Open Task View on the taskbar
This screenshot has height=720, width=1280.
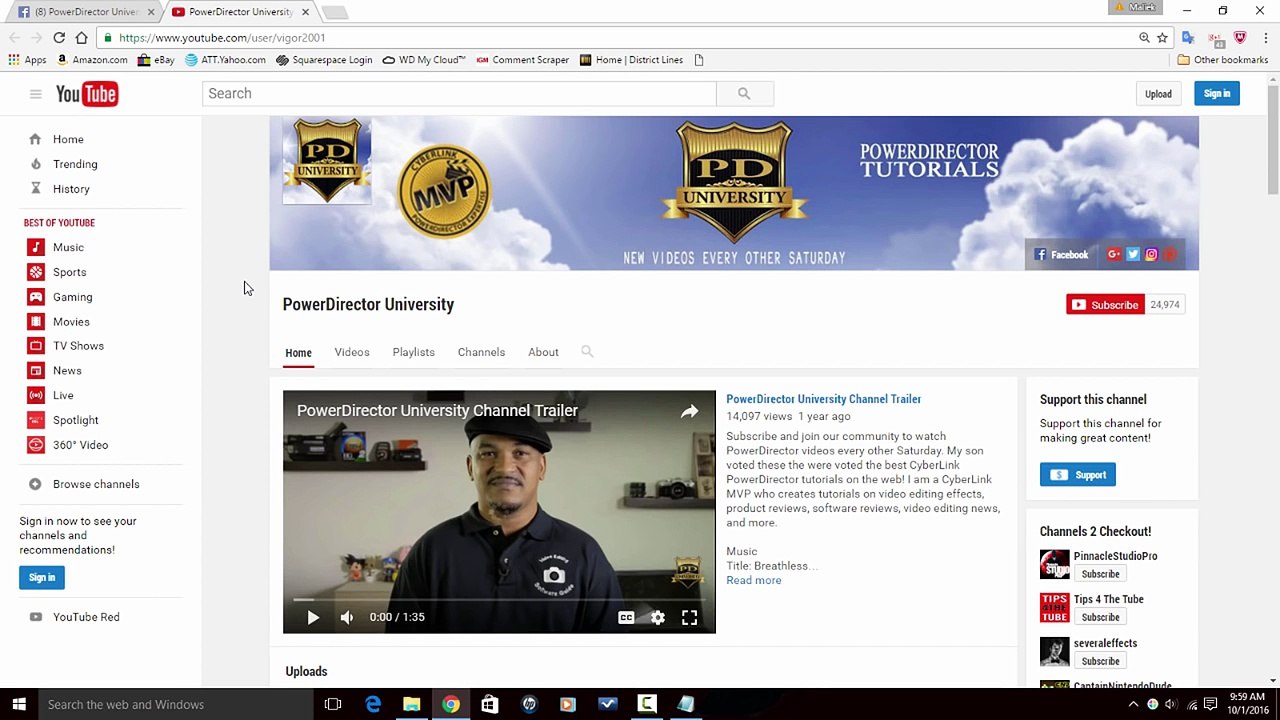[x=333, y=704]
